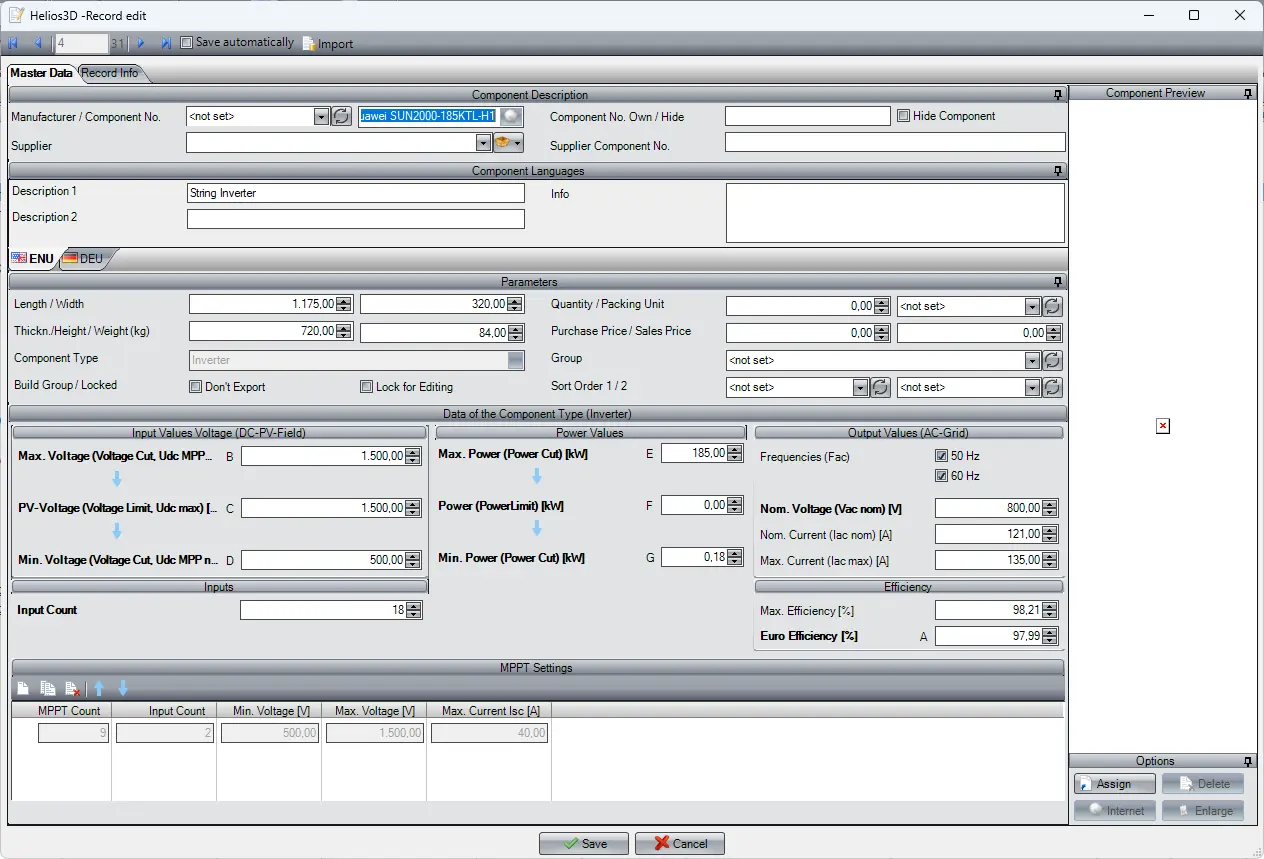Image resolution: width=1264 pixels, height=859 pixels.
Task: Move the MPPT row down
Action: click(x=123, y=688)
